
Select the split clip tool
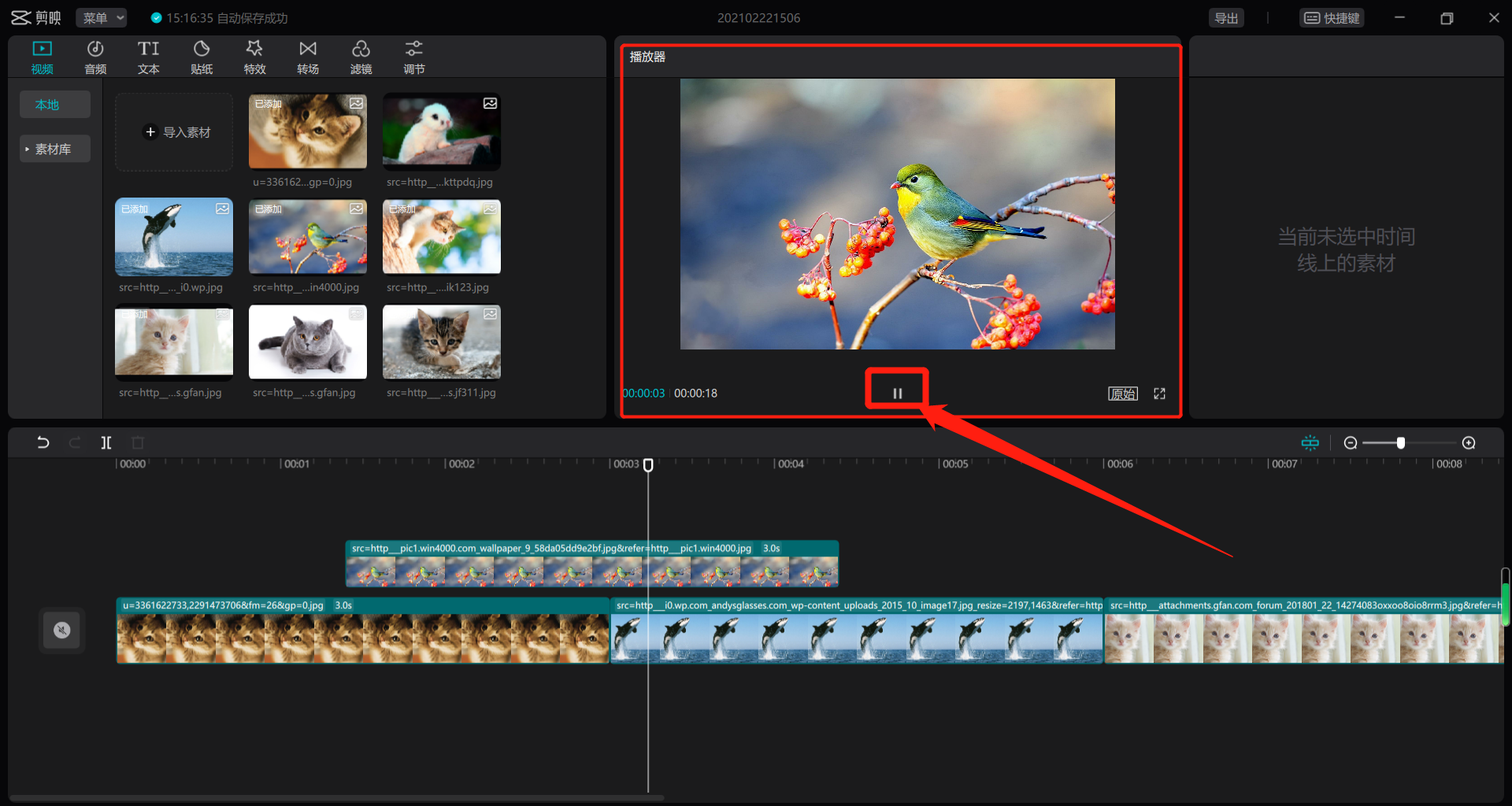point(106,442)
